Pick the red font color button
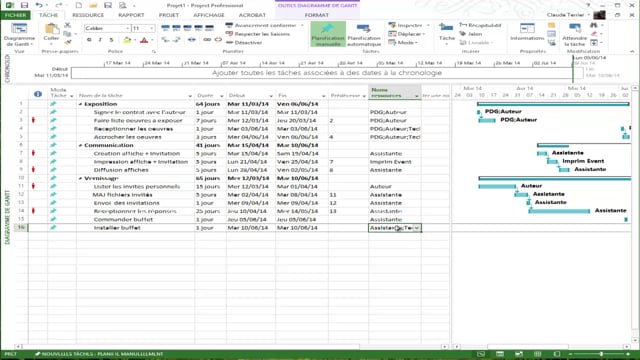Image resolution: width=640 pixels, height=360 pixels. [144, 40]
